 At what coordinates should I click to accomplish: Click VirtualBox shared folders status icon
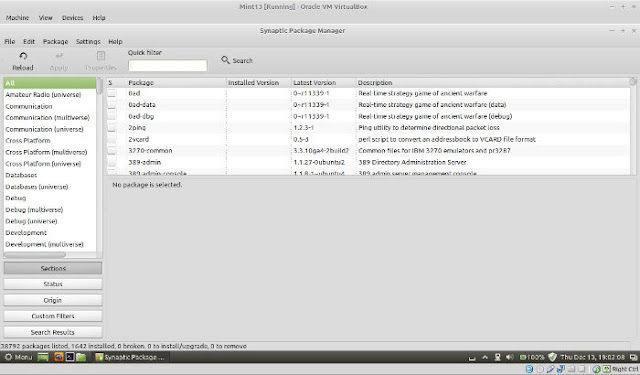coord(571,369)
